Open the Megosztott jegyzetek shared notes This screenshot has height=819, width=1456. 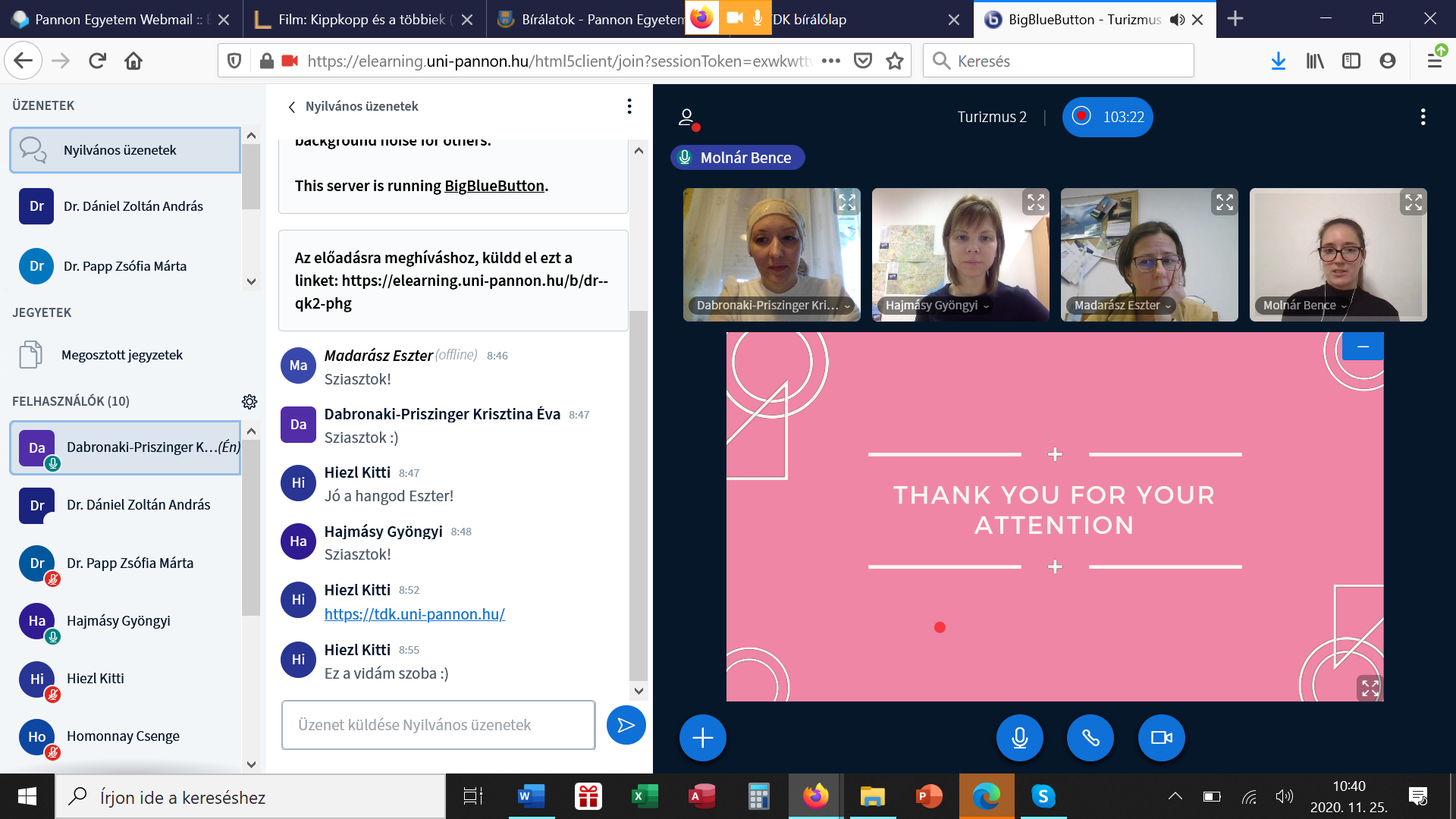121,355
